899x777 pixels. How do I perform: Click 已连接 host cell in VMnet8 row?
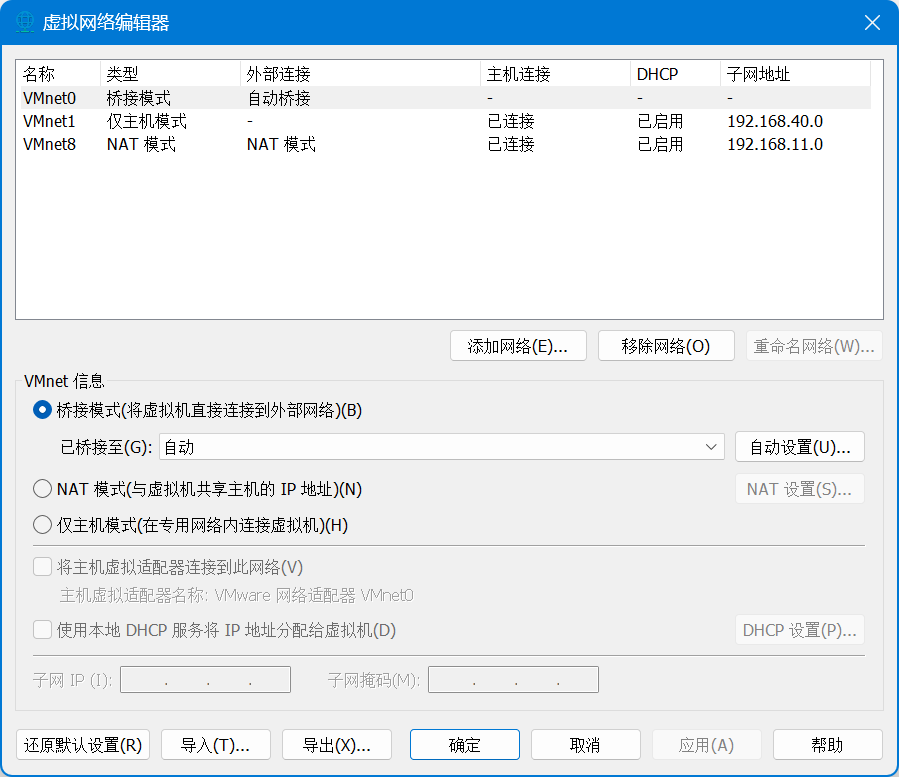click(x=511, y=144)
